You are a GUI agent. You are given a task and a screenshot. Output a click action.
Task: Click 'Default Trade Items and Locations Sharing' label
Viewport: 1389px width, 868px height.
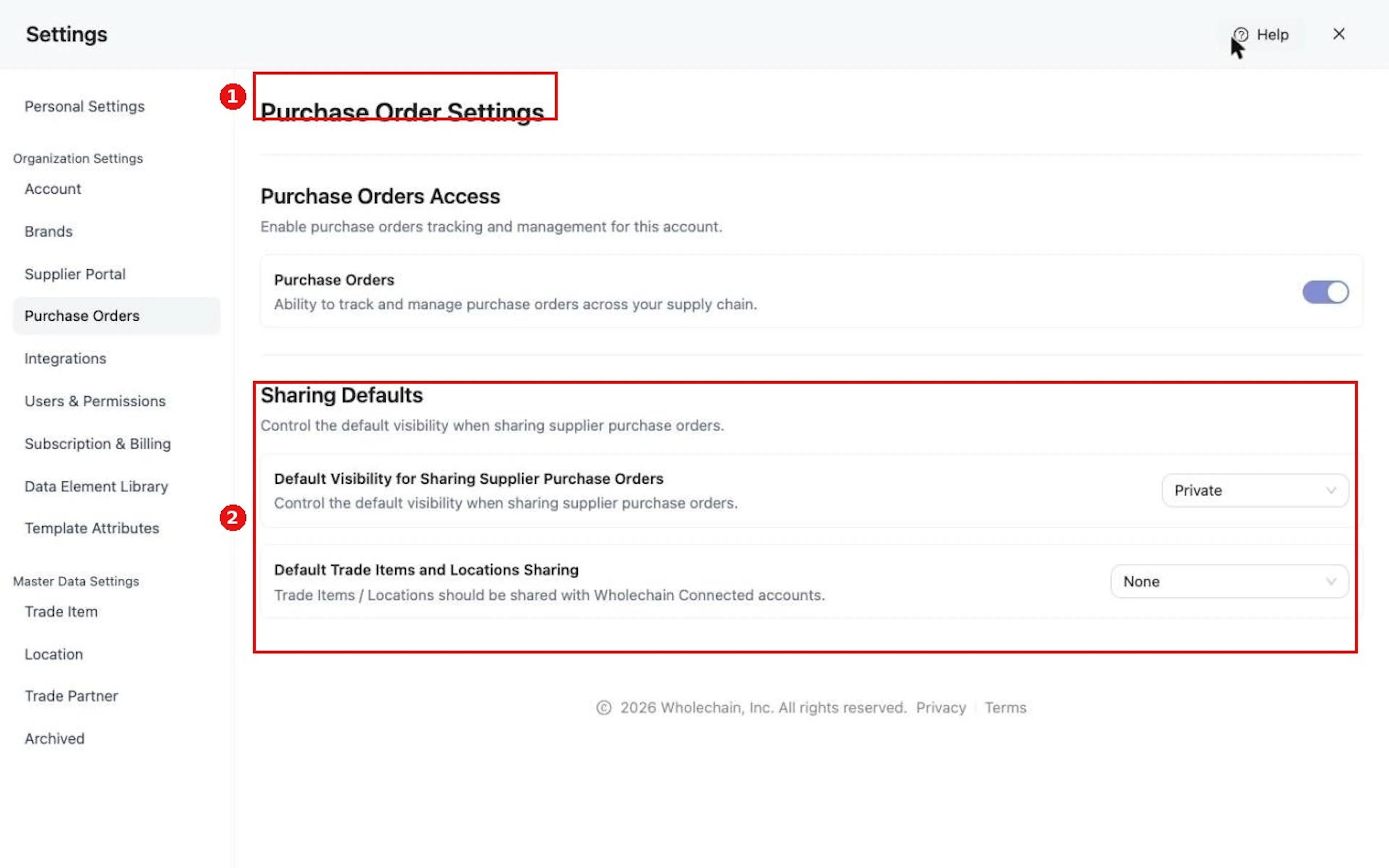tap(426, 569)
